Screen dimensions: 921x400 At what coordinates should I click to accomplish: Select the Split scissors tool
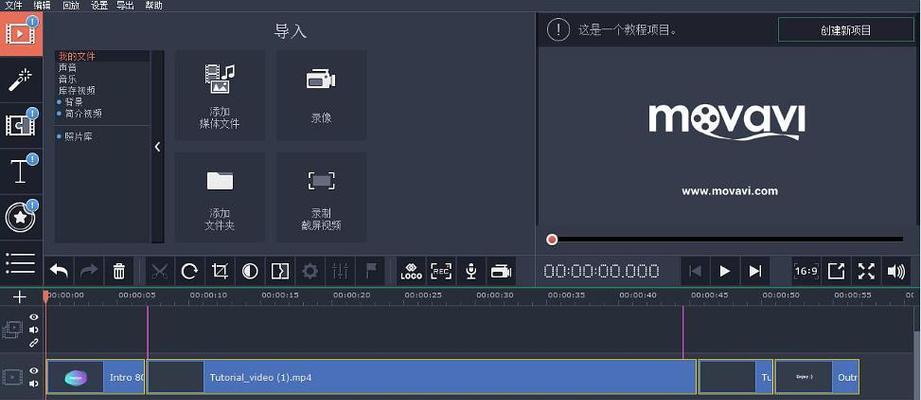click(x=159, y=271)
